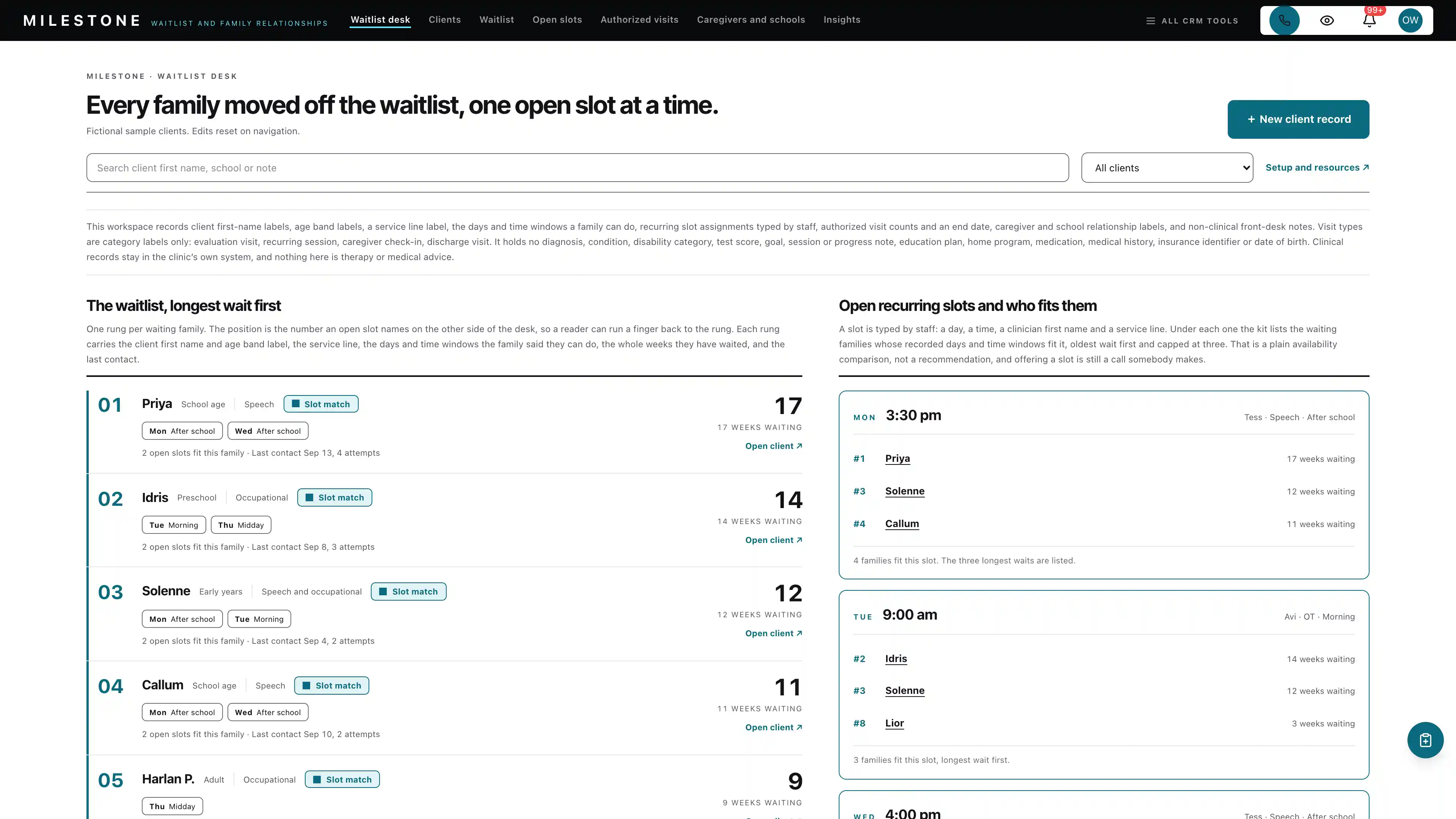Click Harlan P. name in rung 05

(x=168, y=779)
